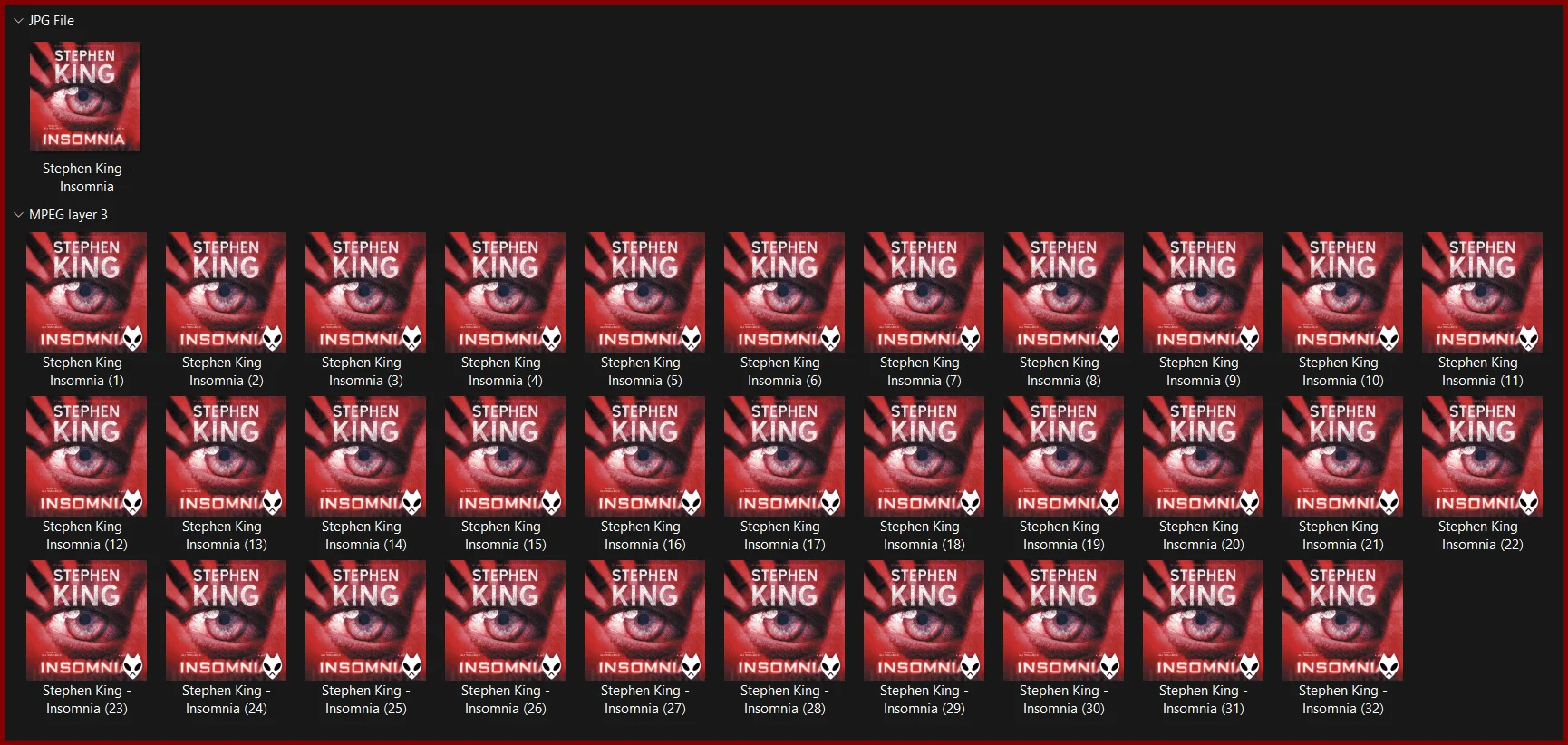Select the Insomnia (30) MP3 file icon
This screenshot has height=745, width=1568.
point(1064,620)
